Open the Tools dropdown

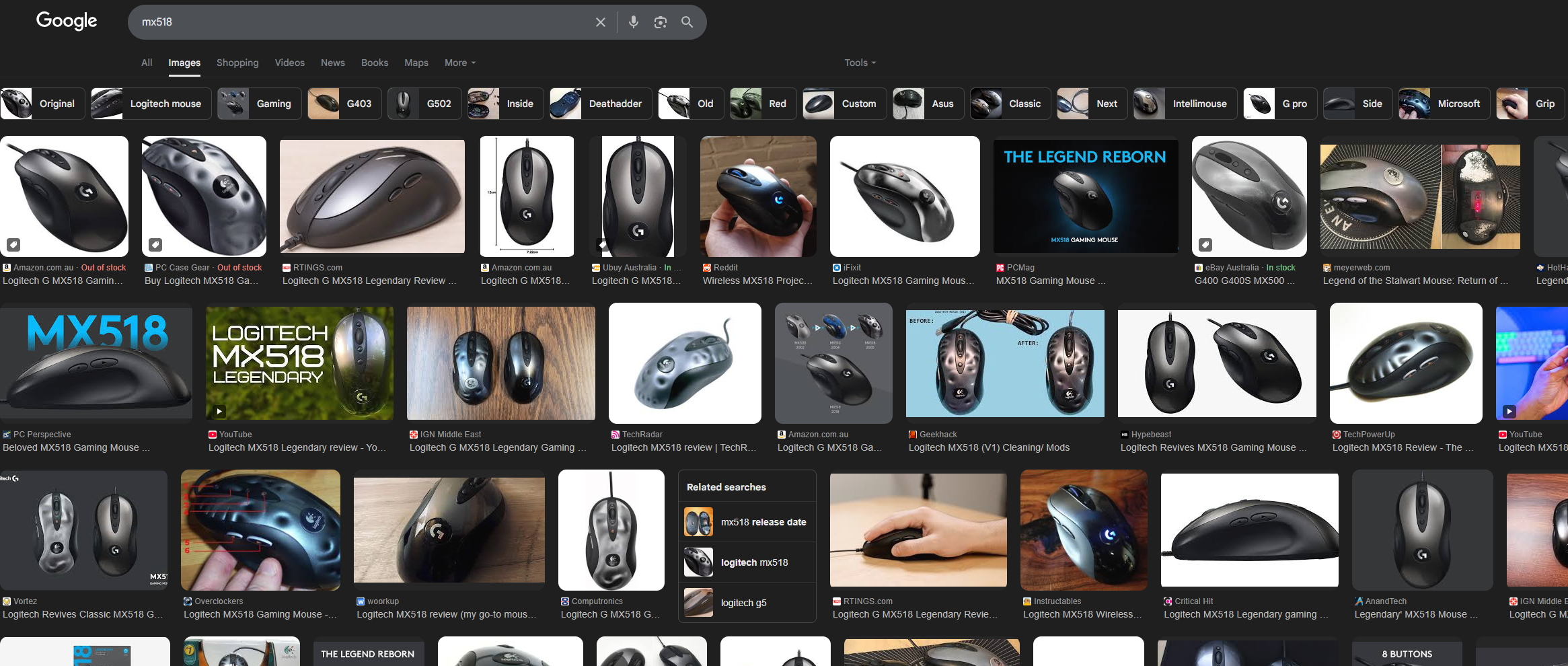pyautogui.click(x=860, y=63)
